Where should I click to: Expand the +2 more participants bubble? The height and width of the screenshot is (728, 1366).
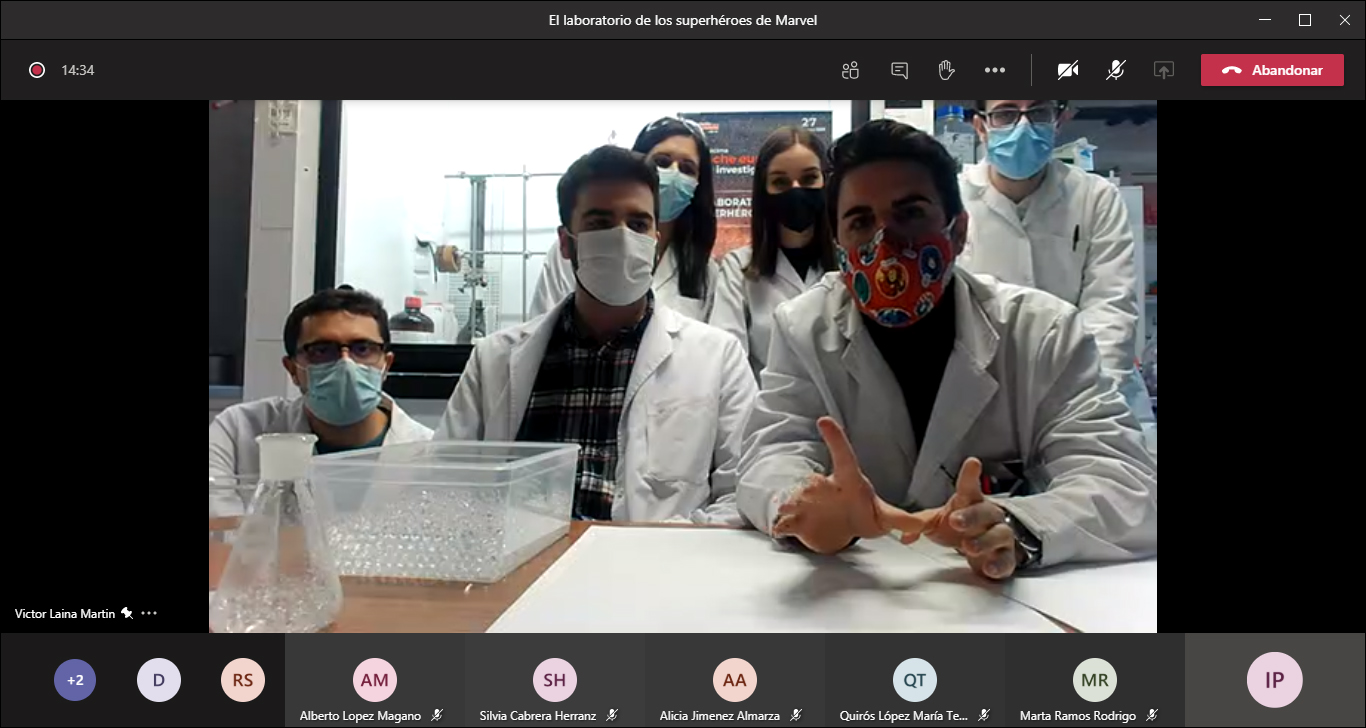click(x=75, y=680)
